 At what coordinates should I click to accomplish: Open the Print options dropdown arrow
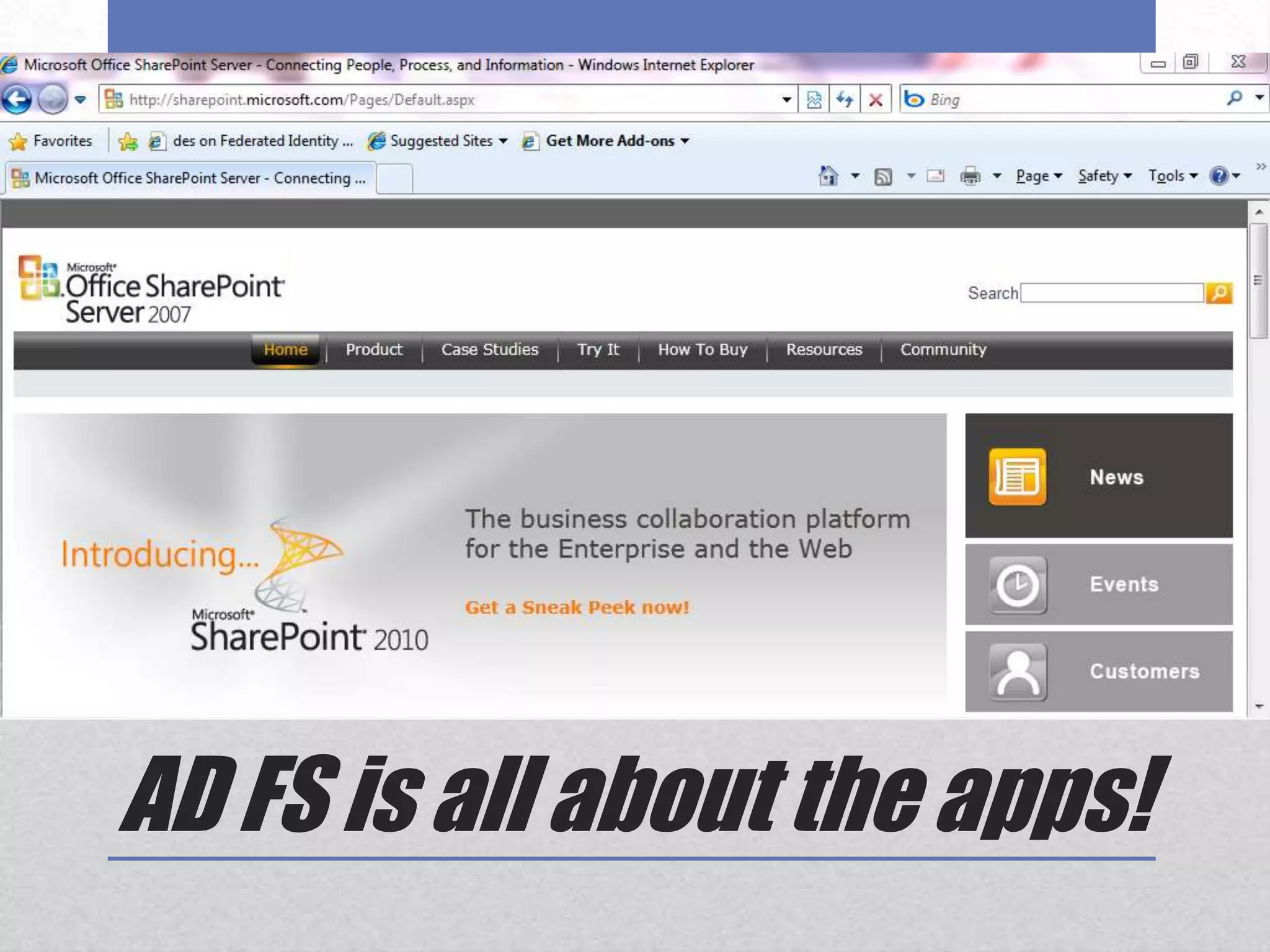tap(997, 177)
